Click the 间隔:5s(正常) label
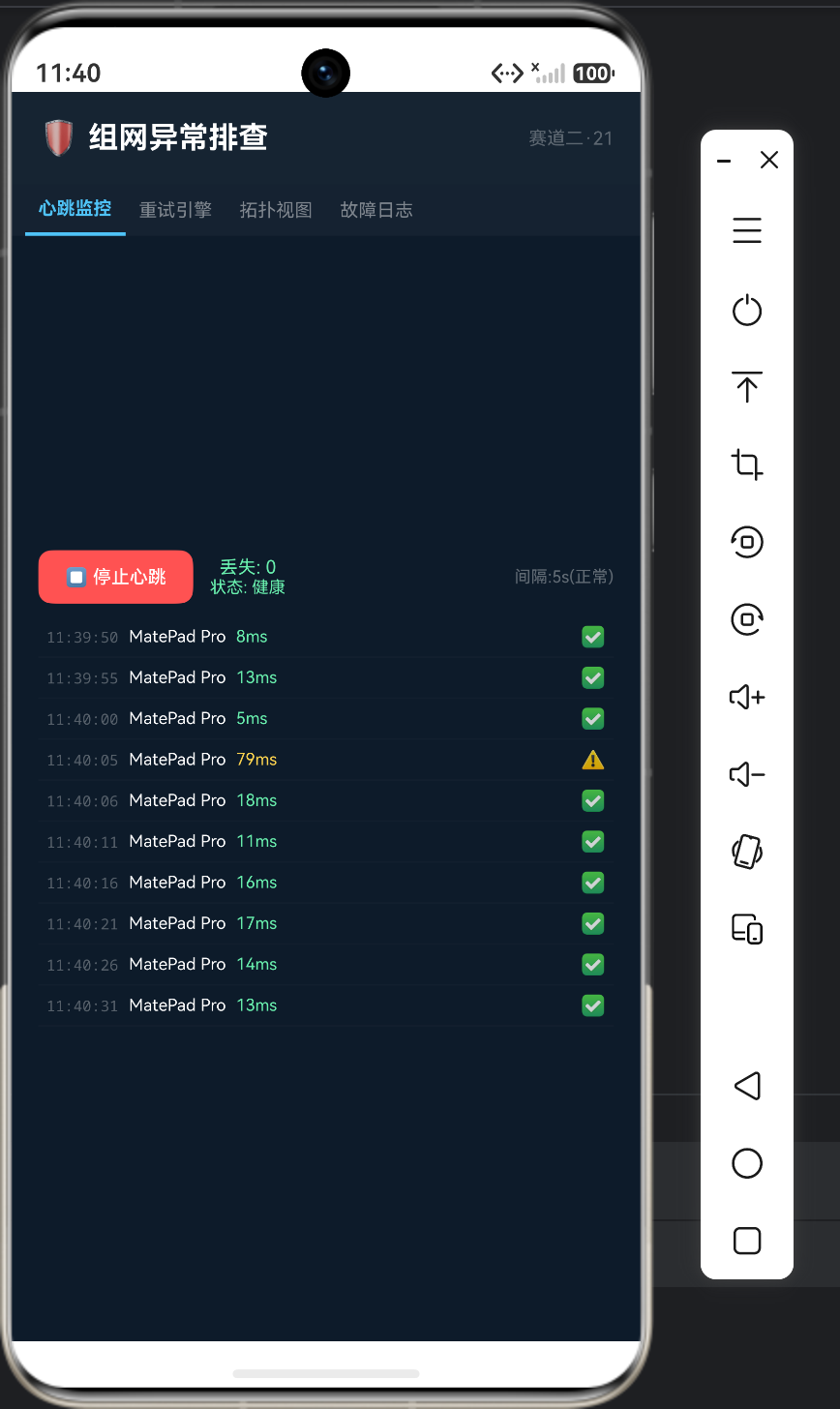This screenshot has height=1409, width=840. tap(564, 577)
